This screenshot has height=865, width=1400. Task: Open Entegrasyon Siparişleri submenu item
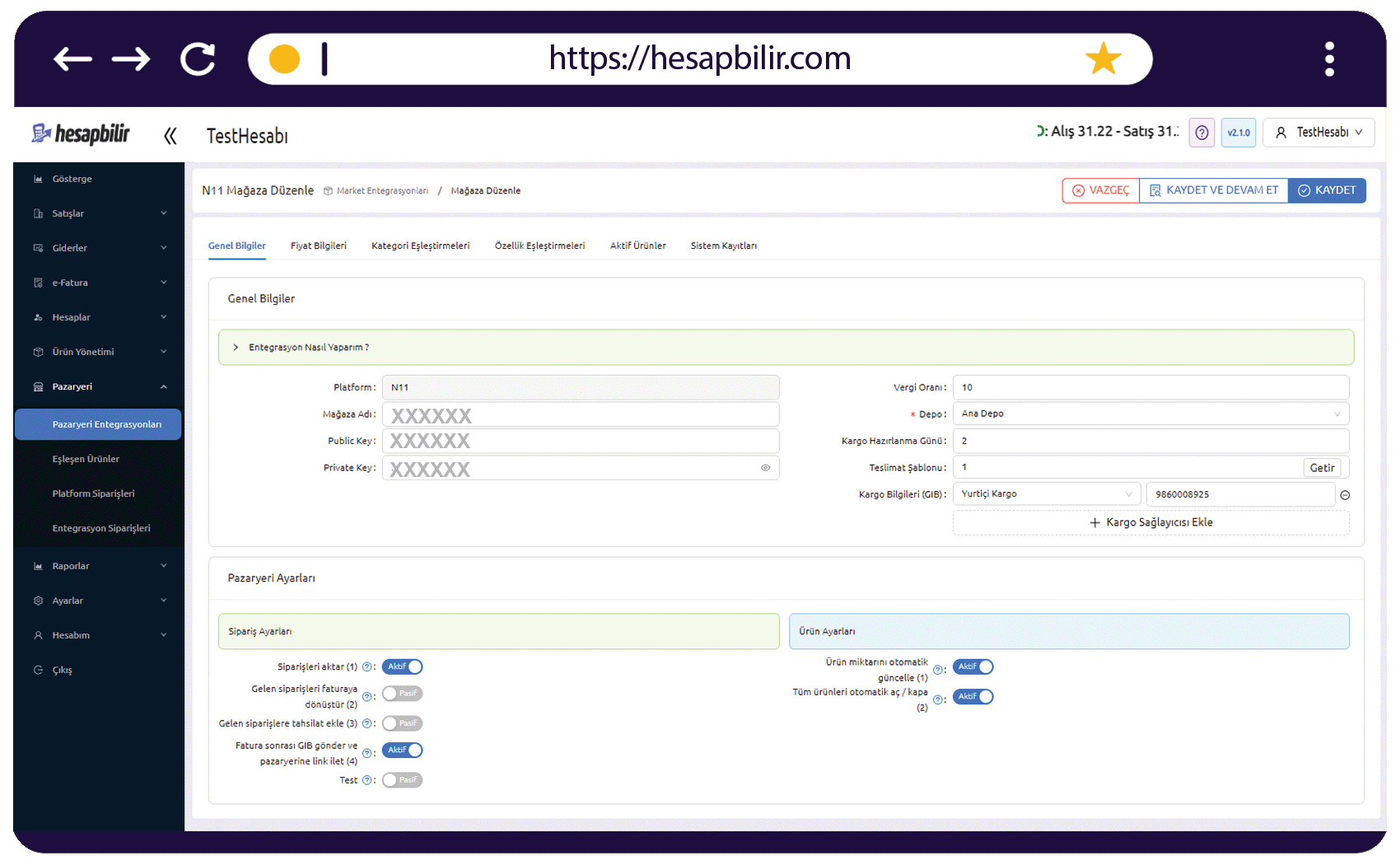click(98, 528)
